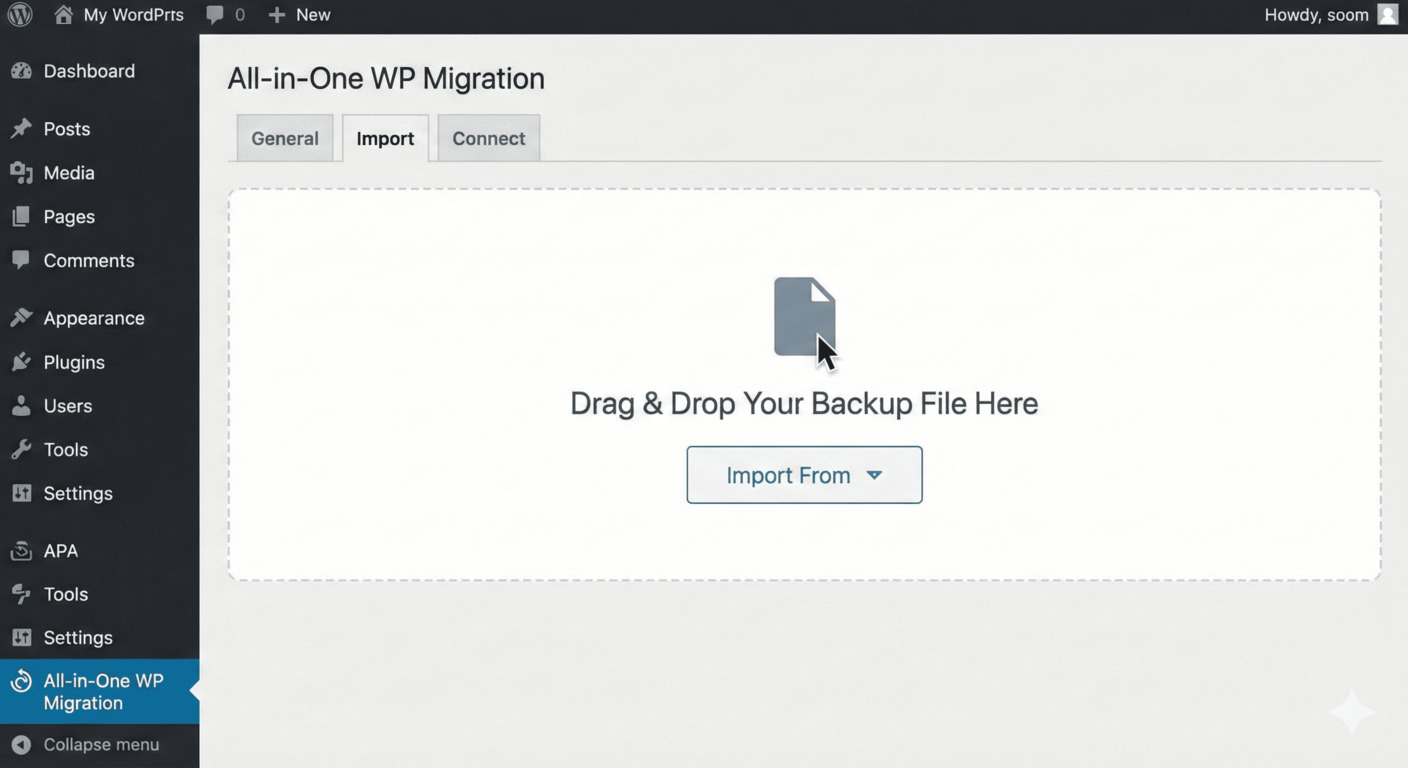
Task: Click Drag & Drop Your Backup File Here area
Action: pyautogui.click(x=803, y=404)
